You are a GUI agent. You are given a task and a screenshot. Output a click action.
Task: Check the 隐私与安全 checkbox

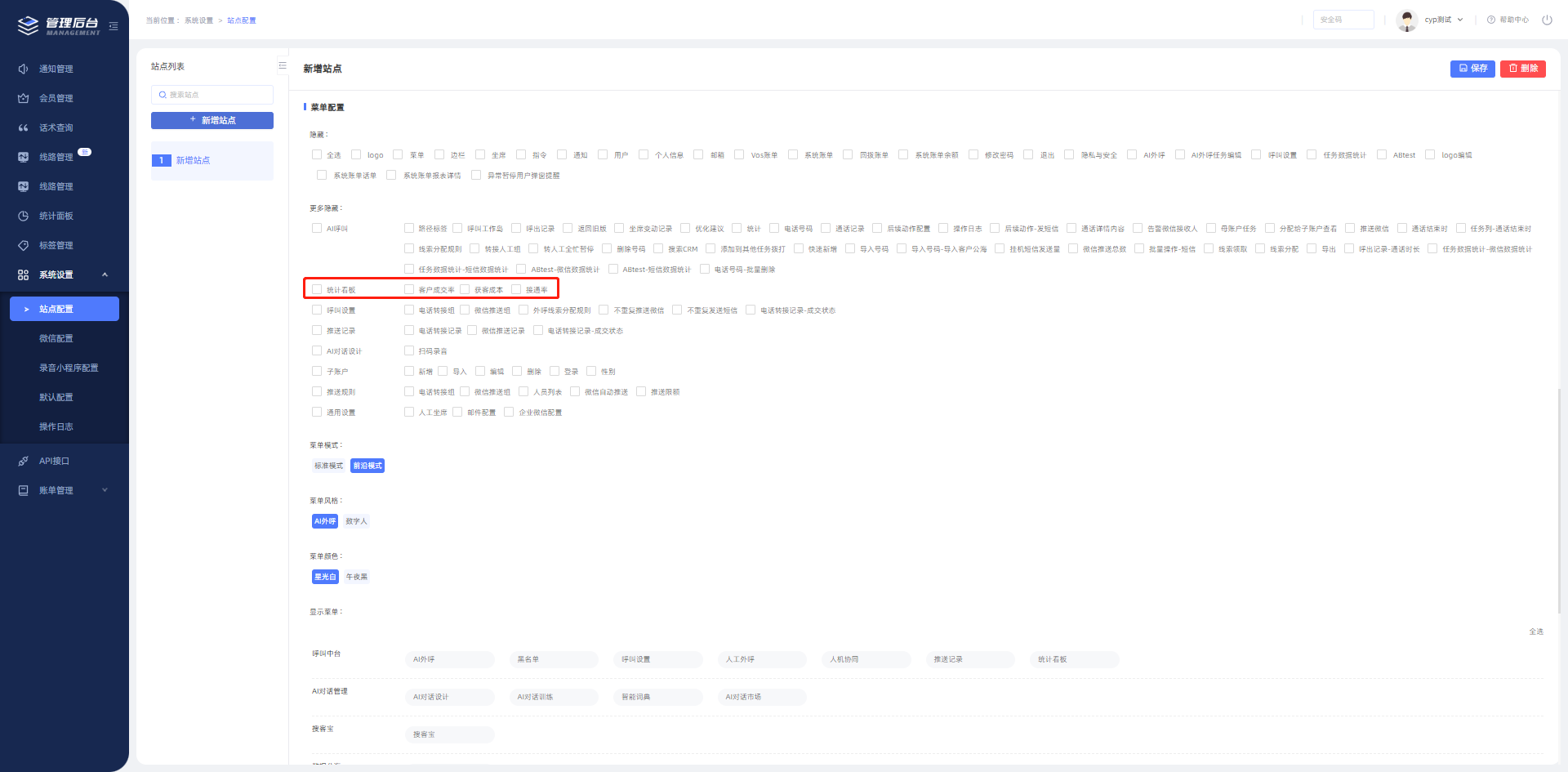(x=1069, y=154)
